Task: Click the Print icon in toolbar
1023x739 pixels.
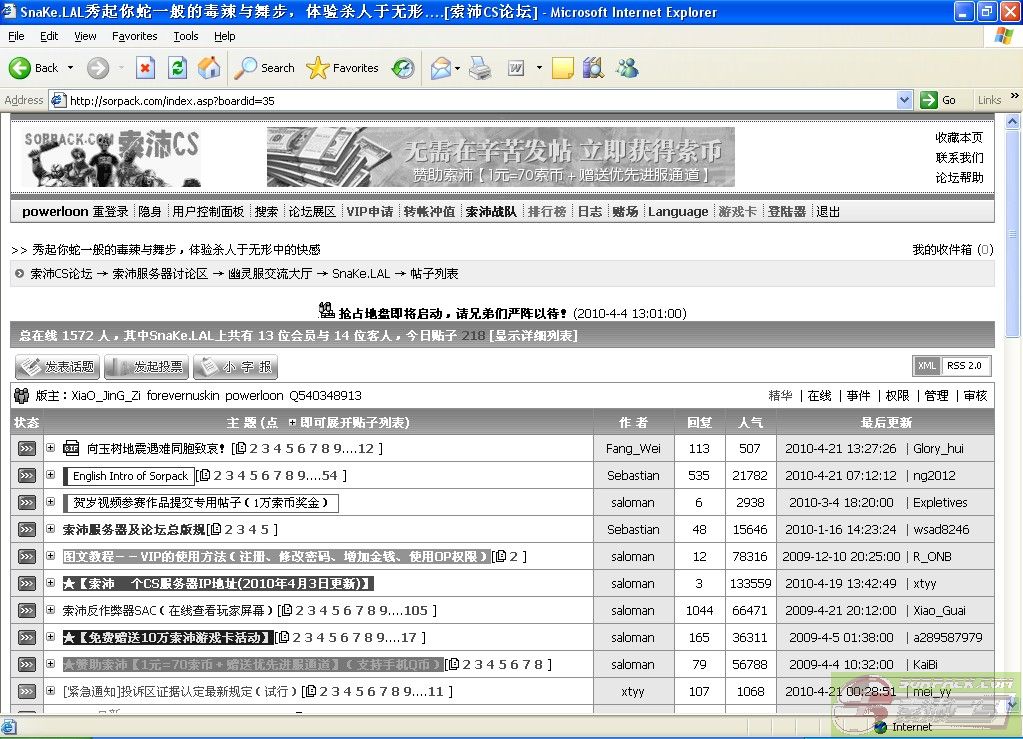Action: click(x=480, y=68)
